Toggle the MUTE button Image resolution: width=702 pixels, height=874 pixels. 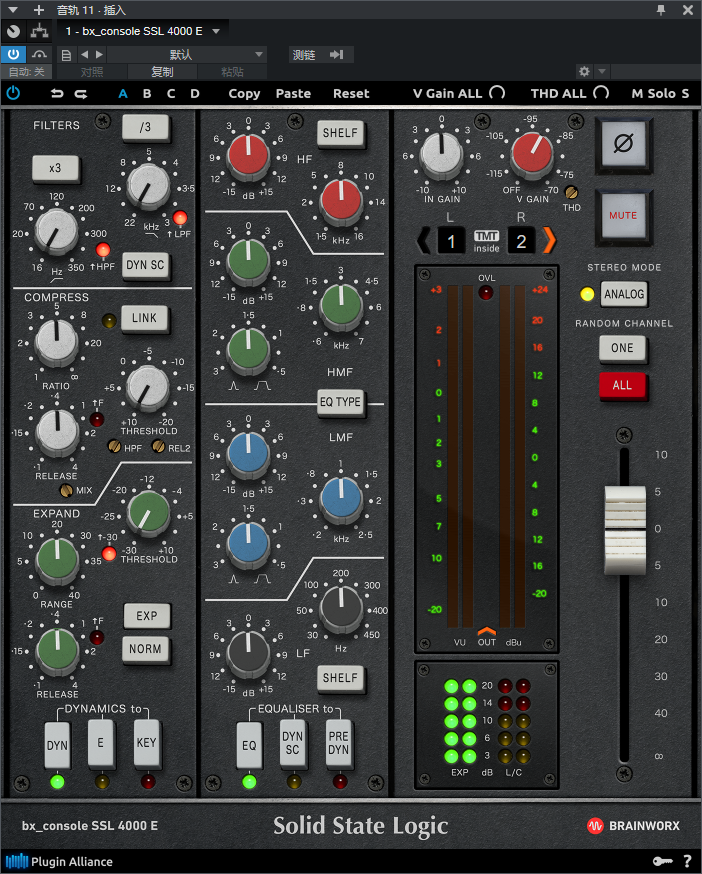click(623, 216)
